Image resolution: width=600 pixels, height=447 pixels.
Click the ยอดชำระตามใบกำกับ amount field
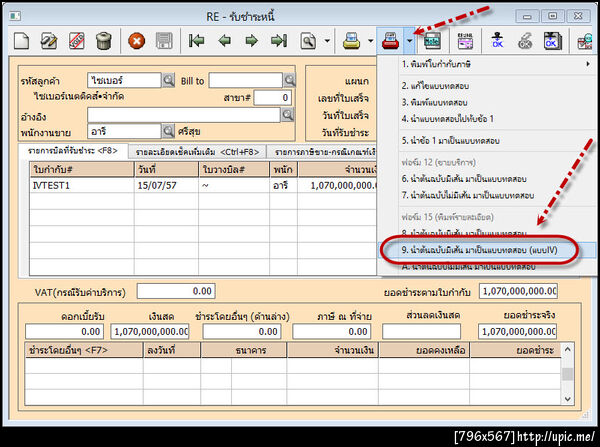(x=518, y=291)
